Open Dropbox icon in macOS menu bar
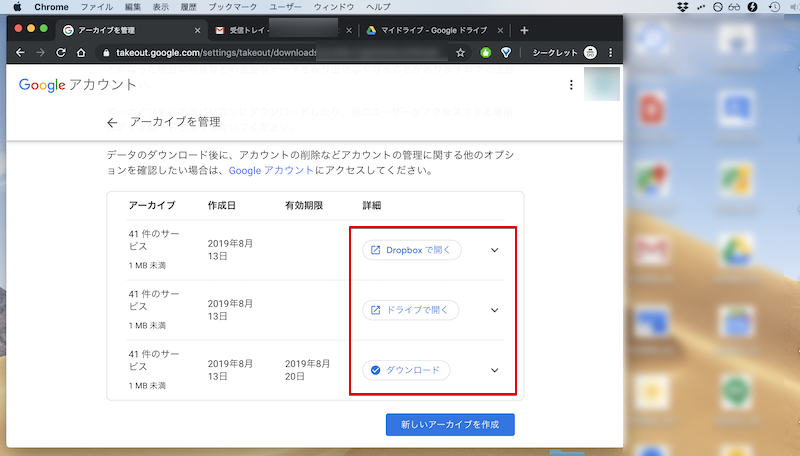Image resolution: width=800 pixels, height=456 pixels. (683, 7)
